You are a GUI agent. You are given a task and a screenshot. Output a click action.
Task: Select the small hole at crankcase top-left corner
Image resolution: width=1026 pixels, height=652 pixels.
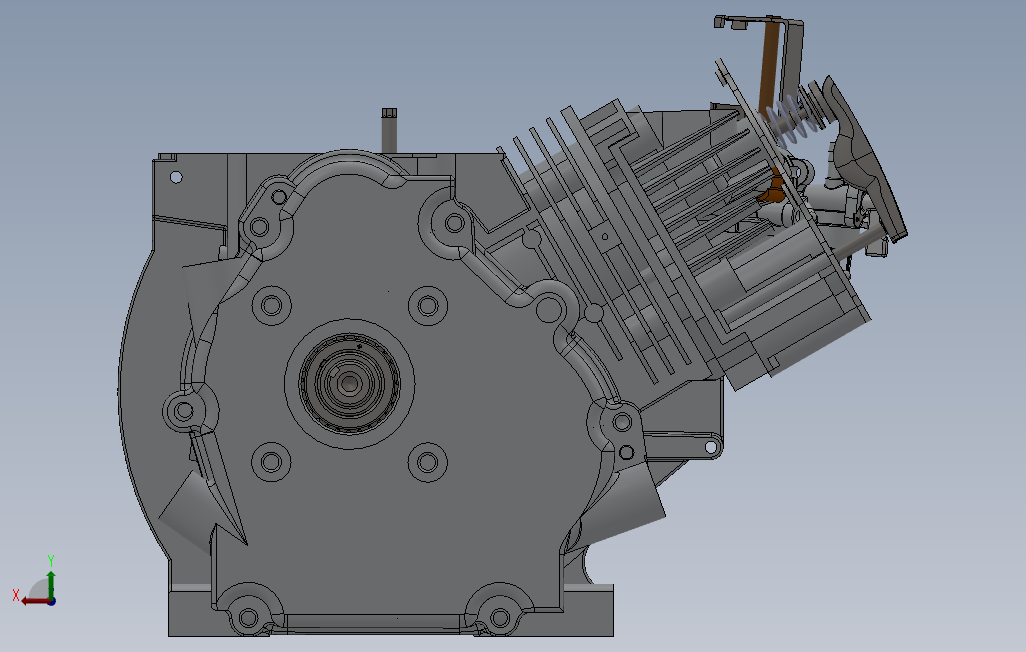pyautogui.click(x=176, y=177)
